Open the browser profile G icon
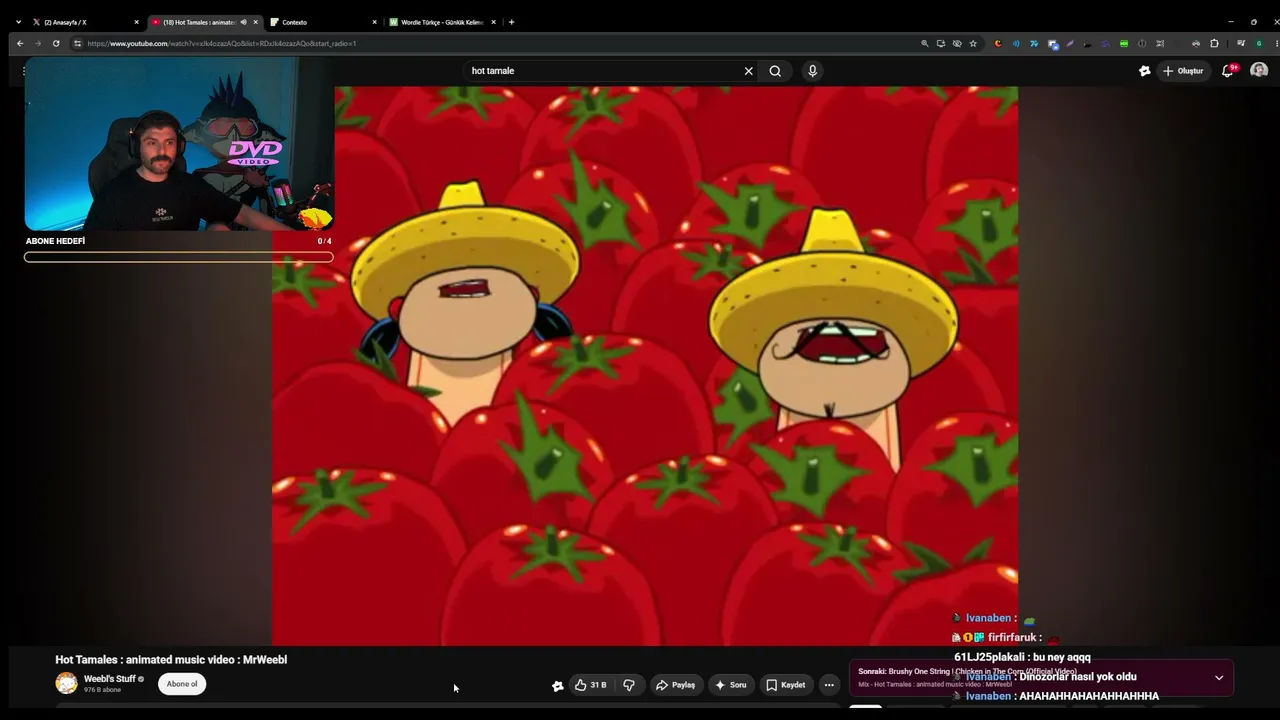The height and width of the screenshot is (720, 1280). point(1259,43)
